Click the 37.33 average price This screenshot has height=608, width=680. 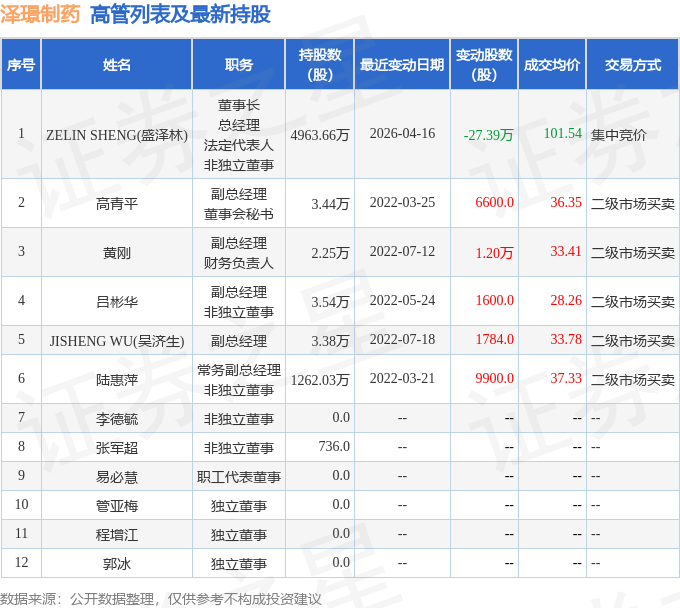pyautogui.click(x=566, y=379)
